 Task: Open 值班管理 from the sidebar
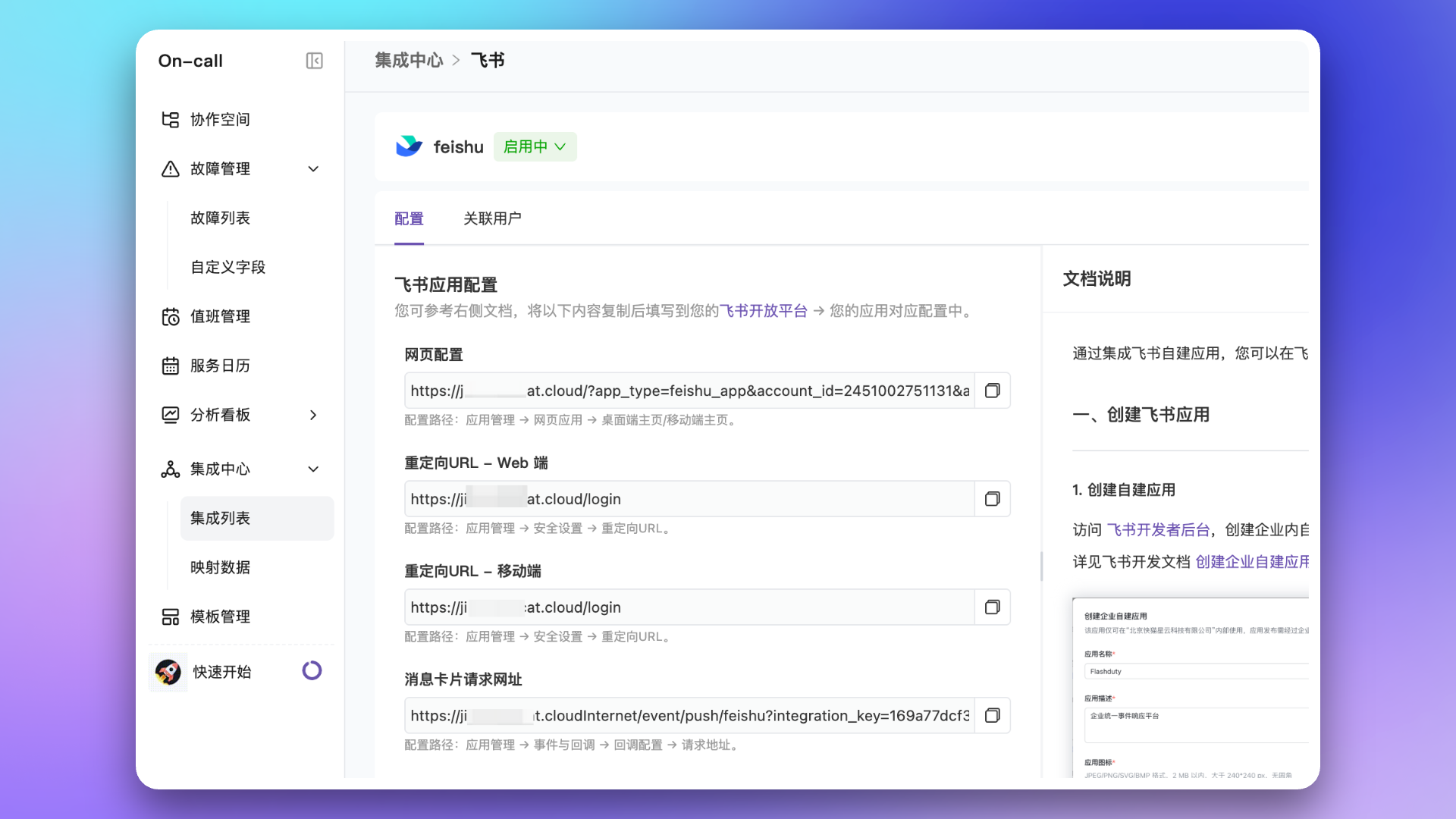(220, 316)
